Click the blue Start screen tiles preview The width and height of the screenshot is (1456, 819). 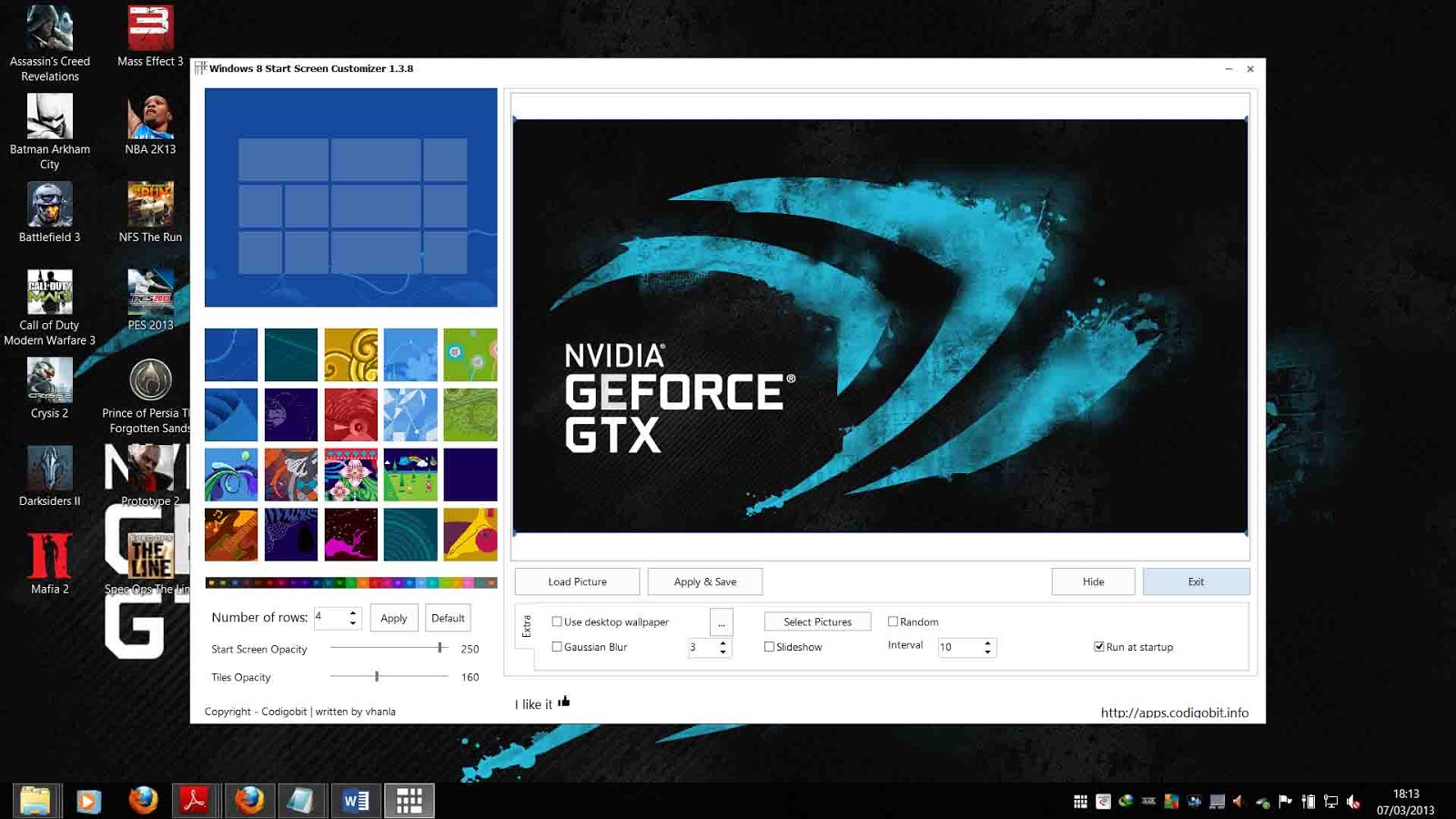click(351, 197)
